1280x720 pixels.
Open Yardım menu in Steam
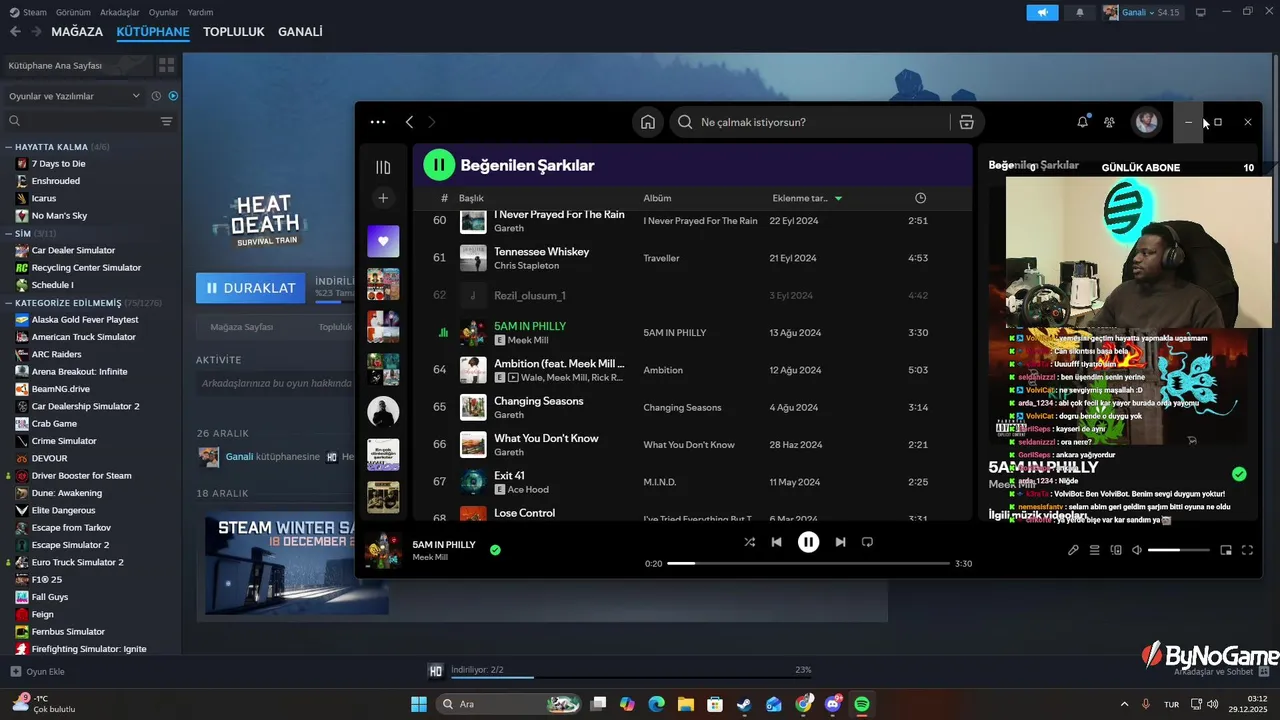pos(200,12)
